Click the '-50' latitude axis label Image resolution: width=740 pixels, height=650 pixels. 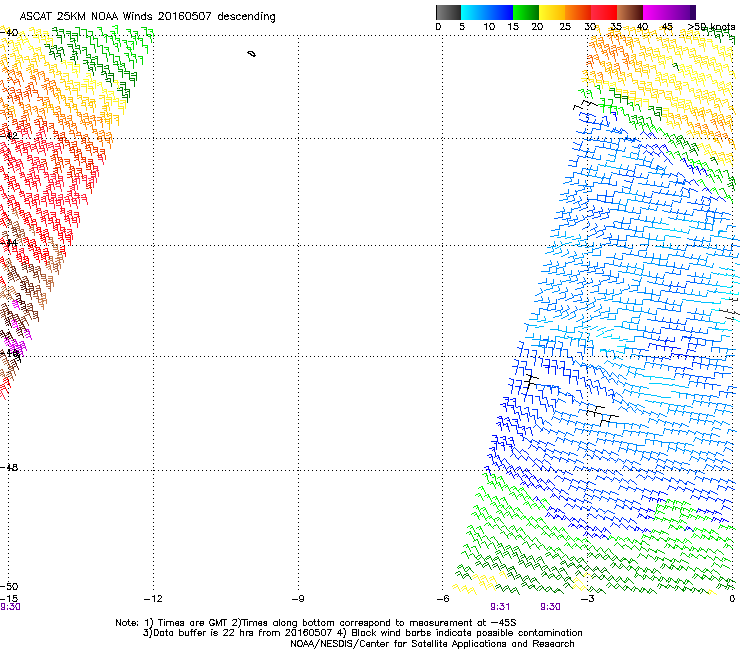(x=9, y=586)
